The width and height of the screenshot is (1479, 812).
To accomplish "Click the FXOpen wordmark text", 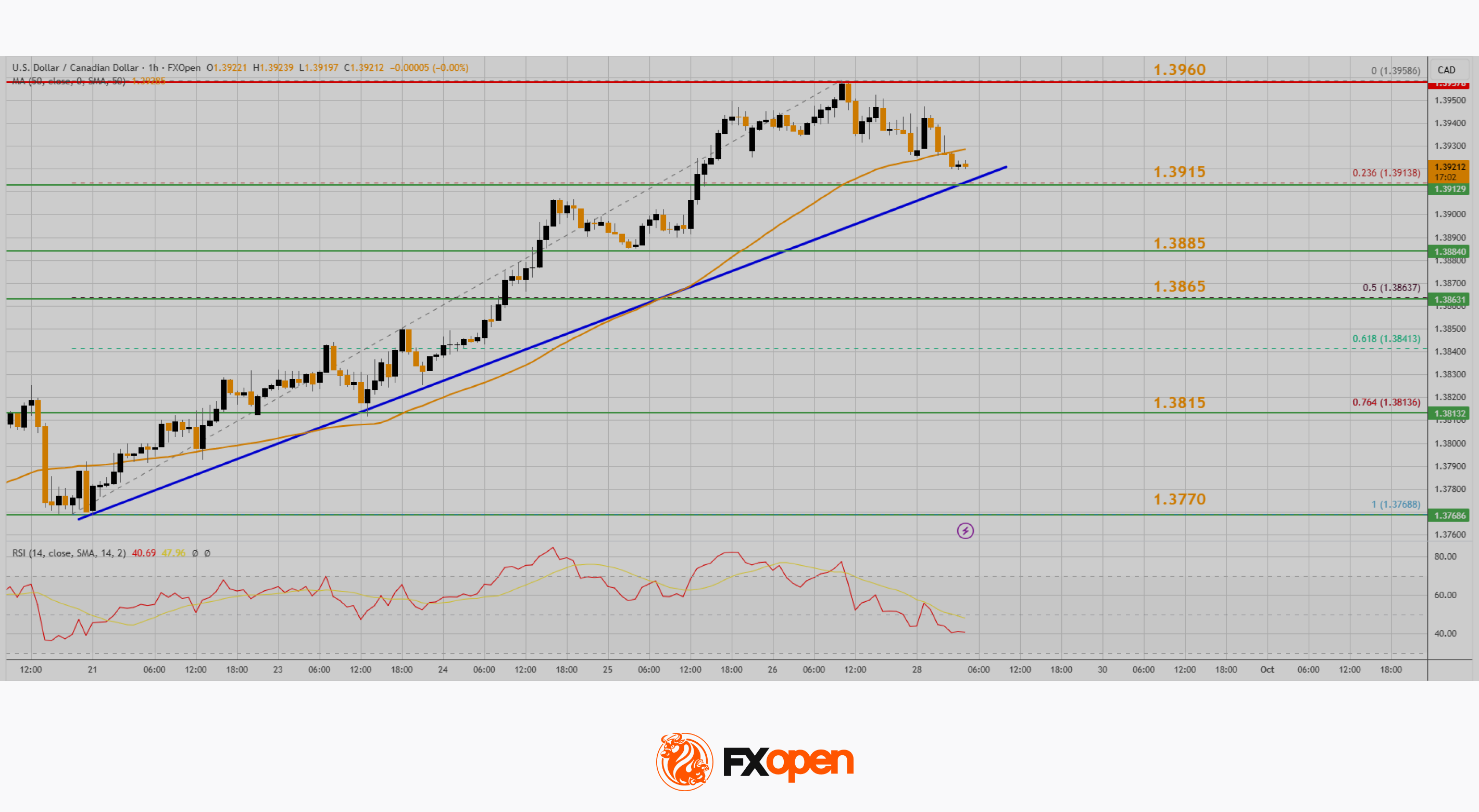I will click(788, 762).
